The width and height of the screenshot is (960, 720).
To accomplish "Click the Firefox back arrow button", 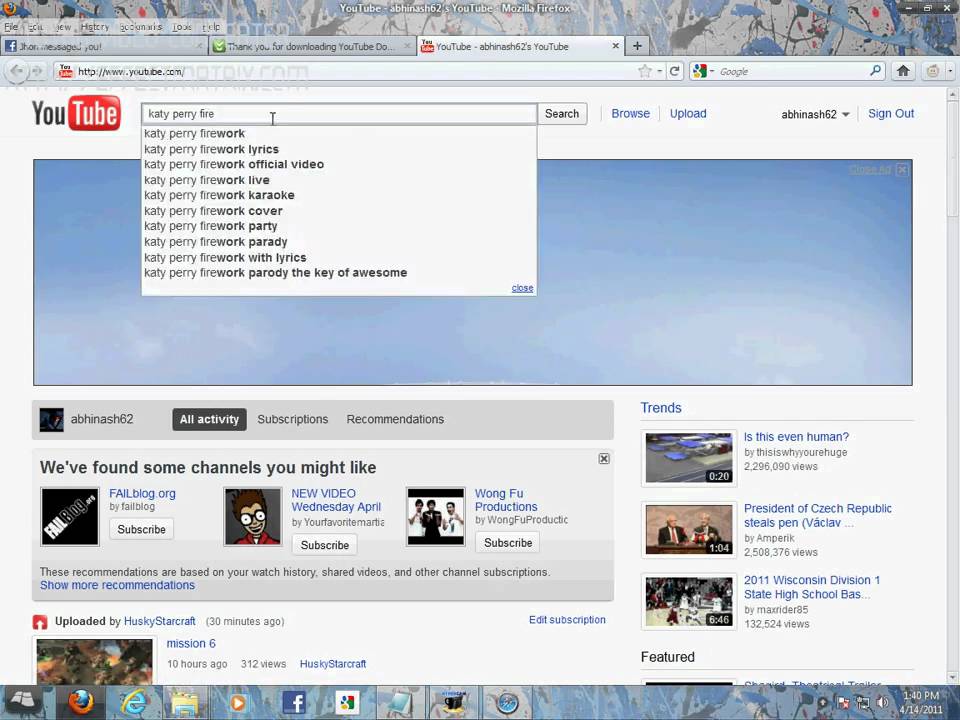I will coord(17,72).
